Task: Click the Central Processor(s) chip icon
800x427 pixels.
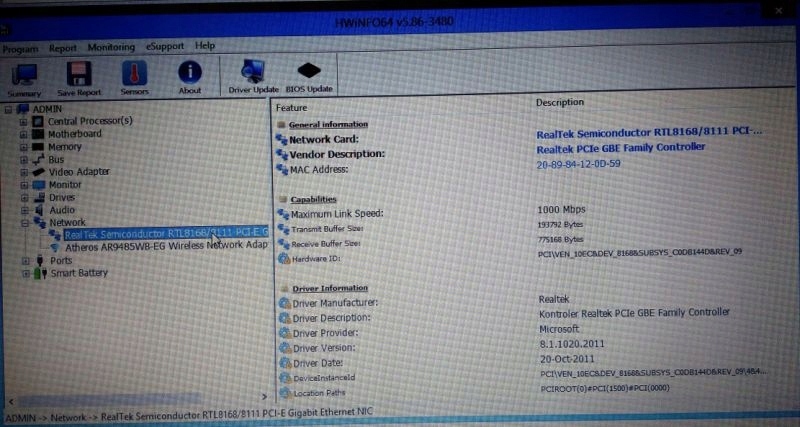Action: click(x=38, y=121)
